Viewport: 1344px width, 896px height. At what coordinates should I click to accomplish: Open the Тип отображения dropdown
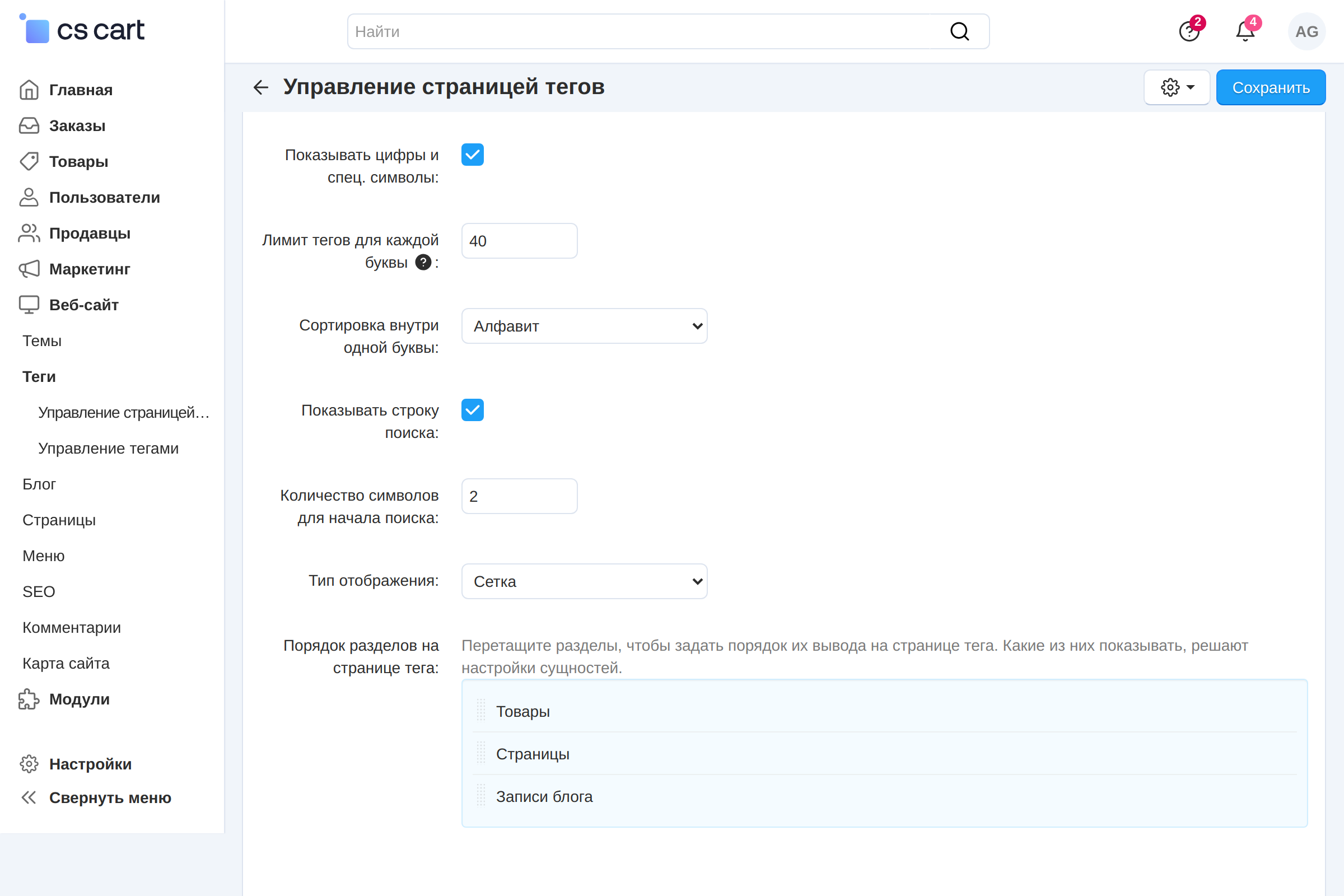(585, 582)
